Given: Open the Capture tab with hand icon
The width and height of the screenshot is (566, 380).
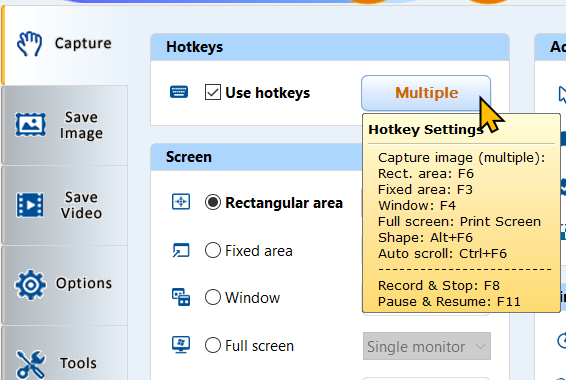Looking at the screenshot, I should point(64,44).
